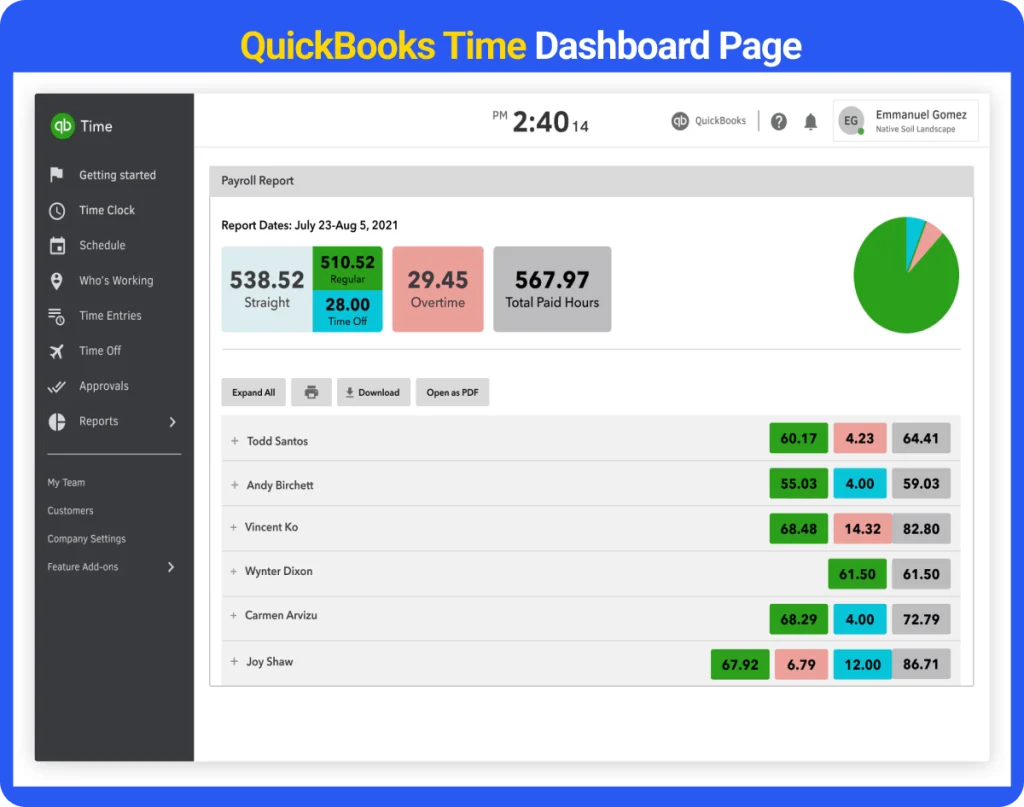Open Time Entries in the sidebar

coord(110,316)
